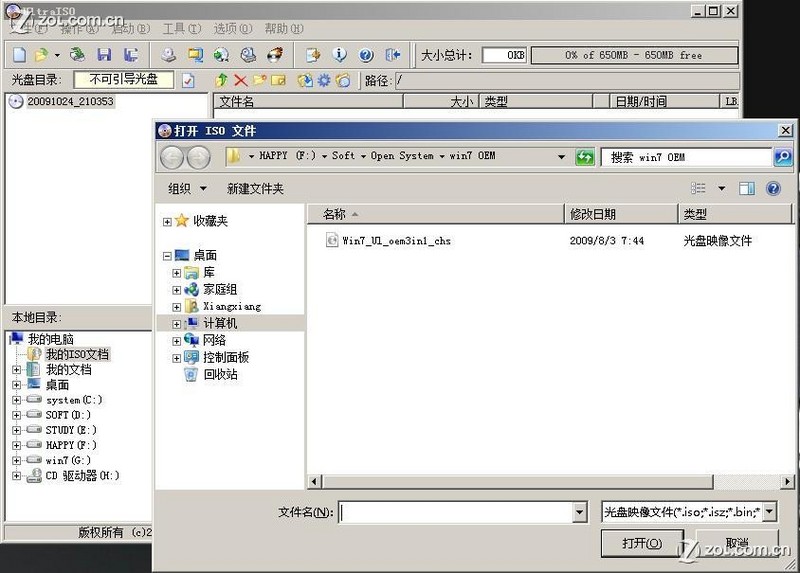Screen dimensions: 800x573
Task: Collapse the 桌面 node in navigation pane
Action: point(167,256)
